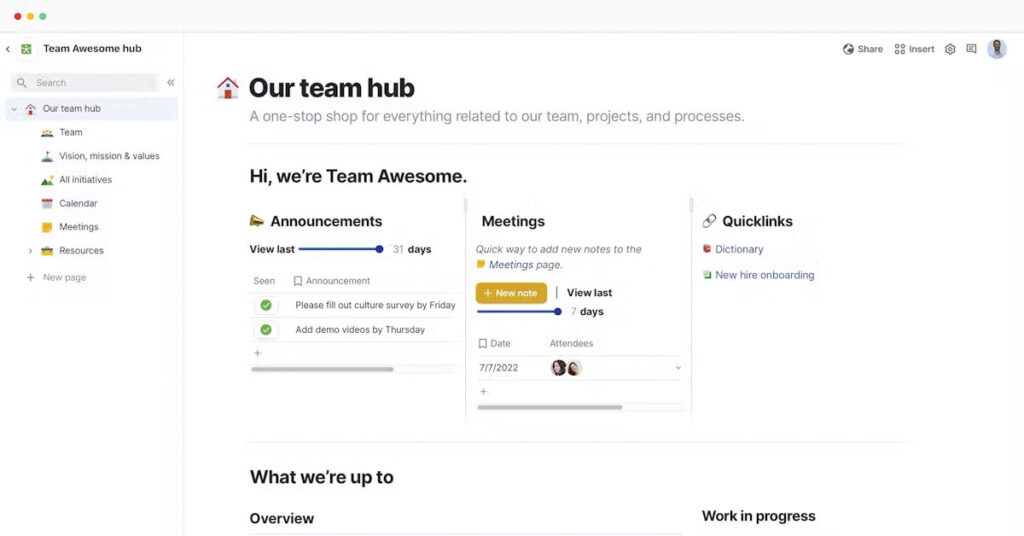Click the large house icon by page title

pos(228,87)
